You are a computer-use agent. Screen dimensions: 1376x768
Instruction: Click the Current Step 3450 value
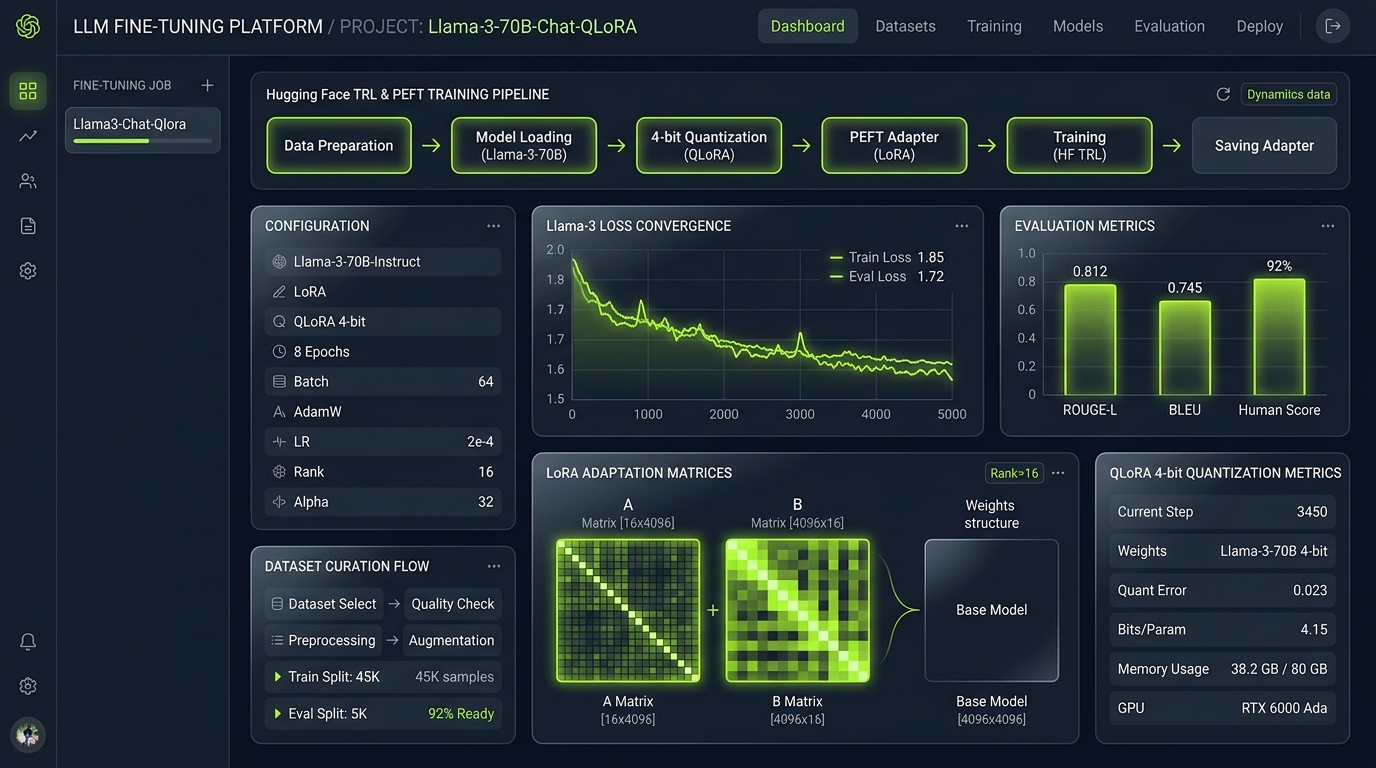pos(1312,512)
